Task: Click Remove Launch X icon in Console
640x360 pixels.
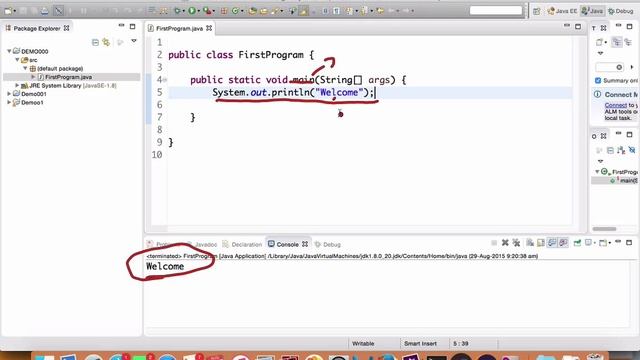Action: (505, 243)
